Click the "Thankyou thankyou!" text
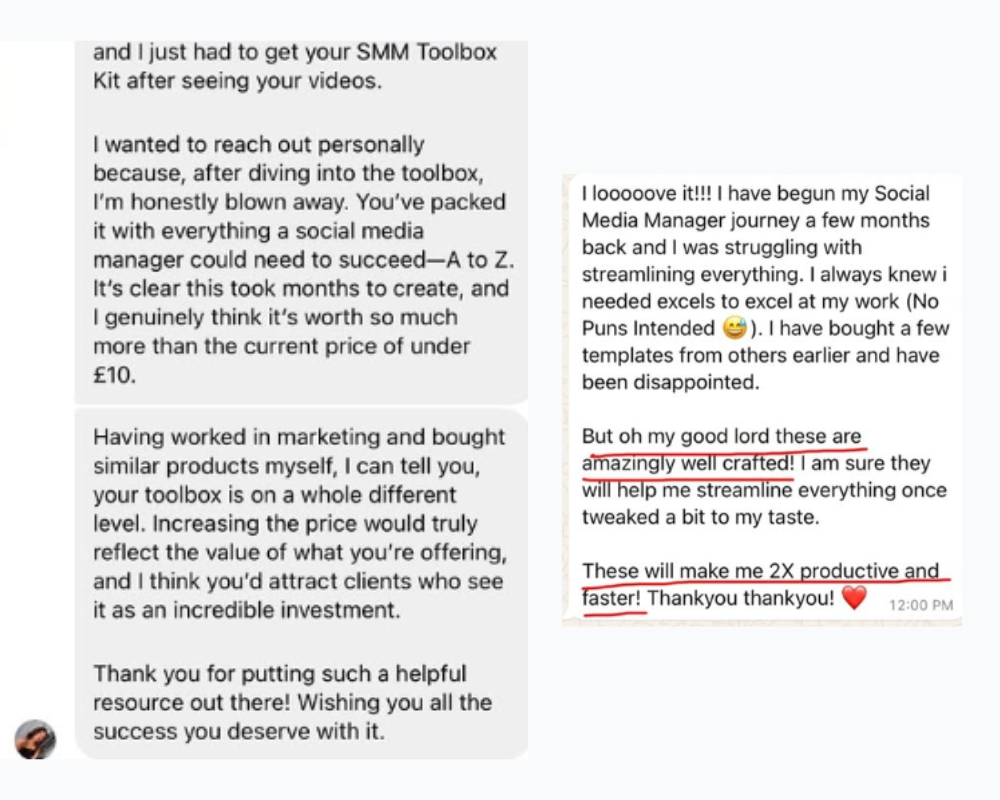This screenshot has height=800, width=1000. click(743, 599)
